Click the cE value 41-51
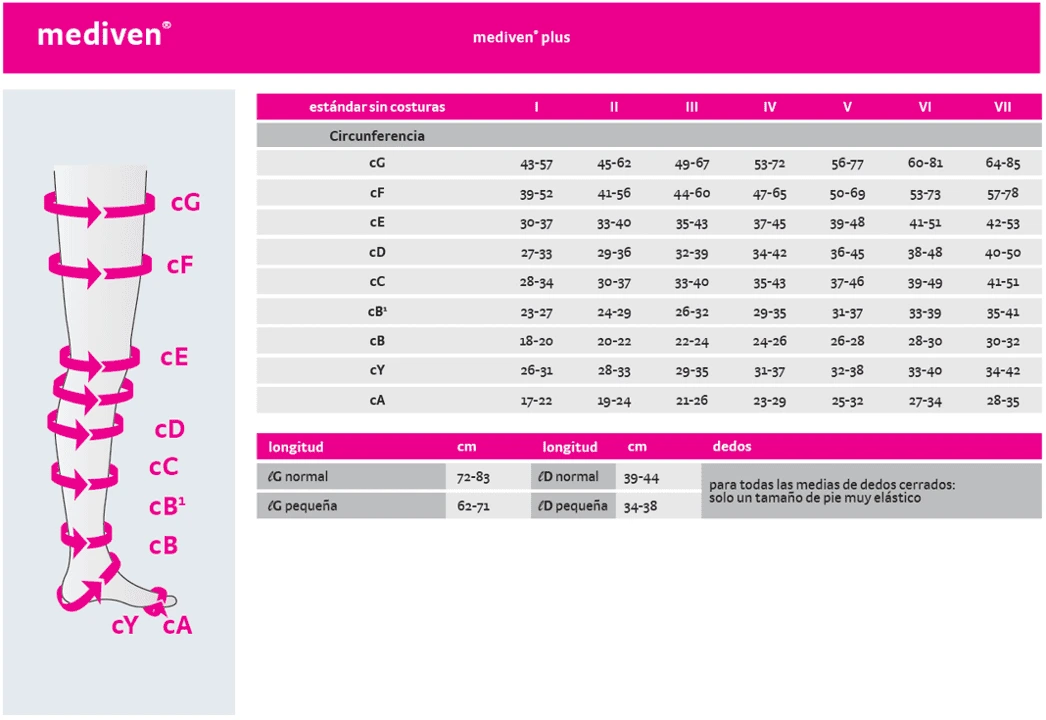 pyautogui.click(x=925, y=223)
